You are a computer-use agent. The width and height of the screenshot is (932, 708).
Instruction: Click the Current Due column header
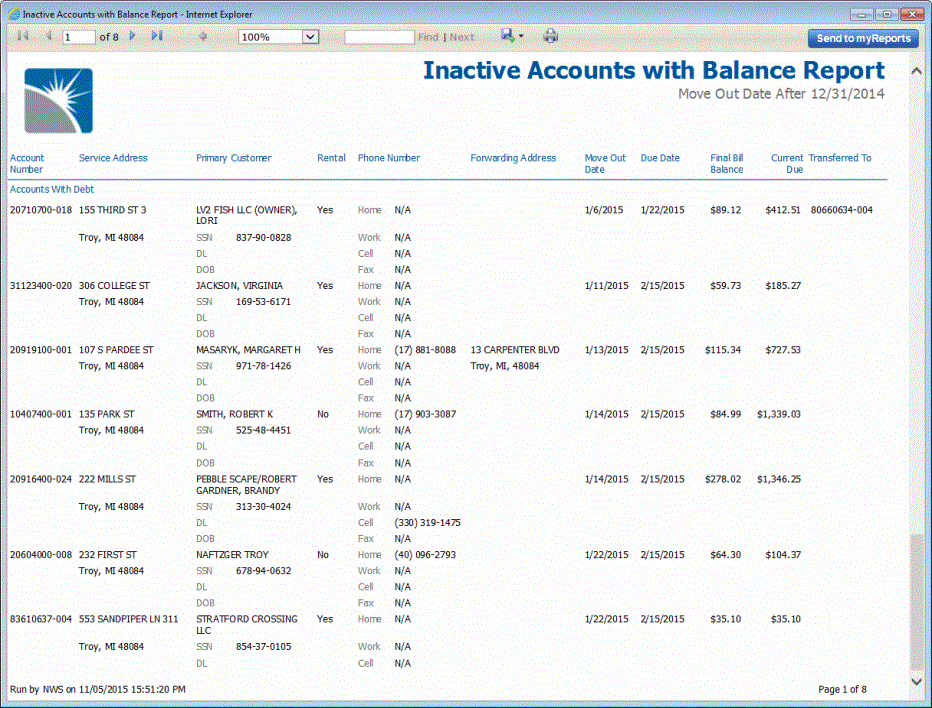(787, 163)
